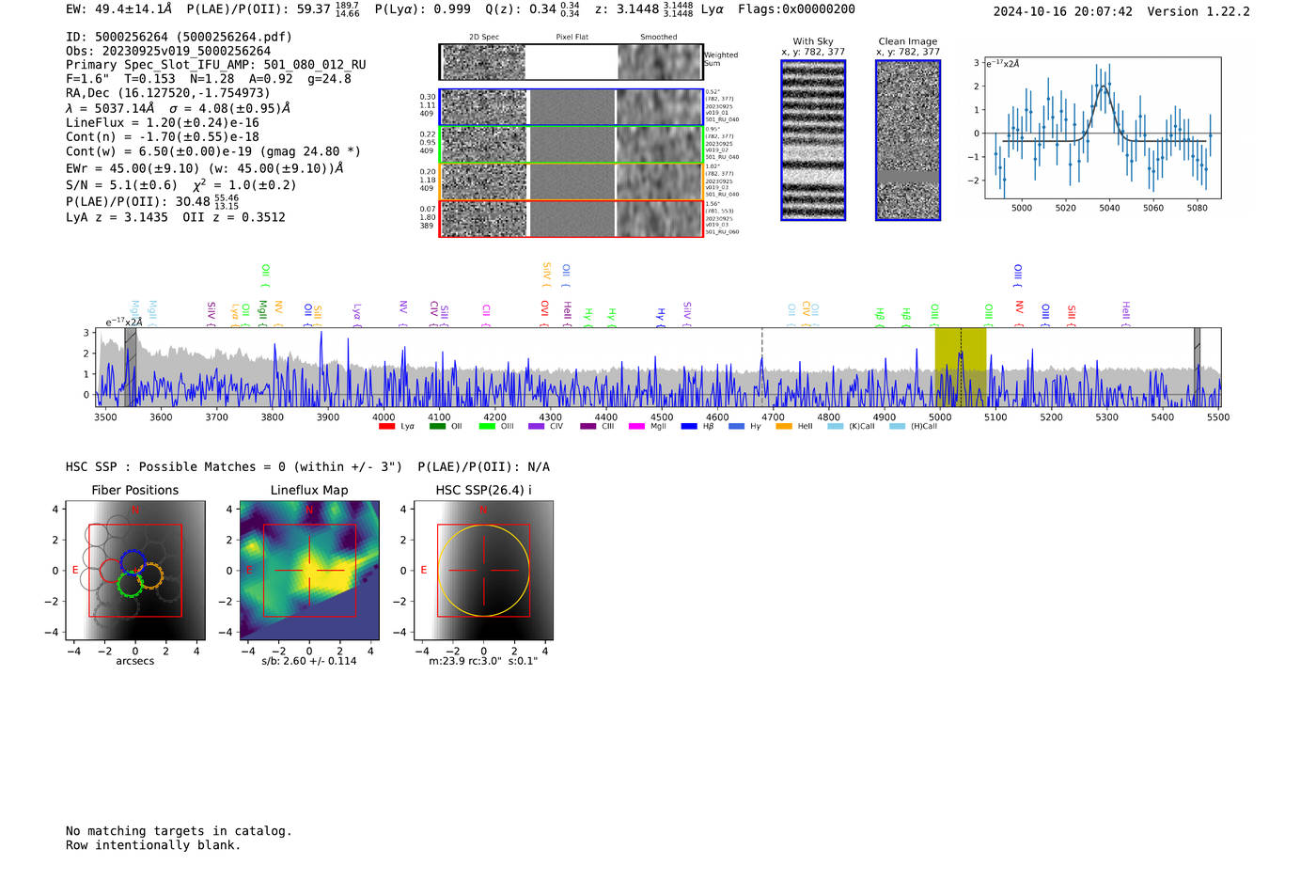Click the s/b: 2.60 +/- 0.114 caption
Screen dimensions: 1316x896
click(x=309, y=661)
